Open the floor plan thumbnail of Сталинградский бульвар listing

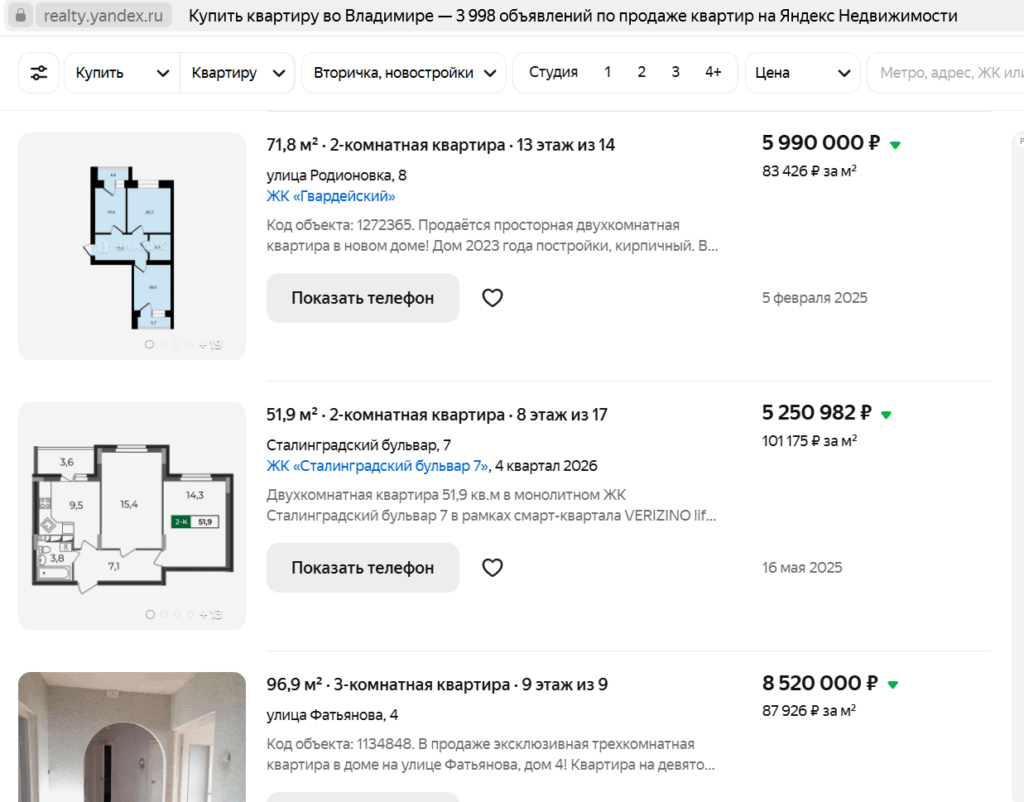132,516
